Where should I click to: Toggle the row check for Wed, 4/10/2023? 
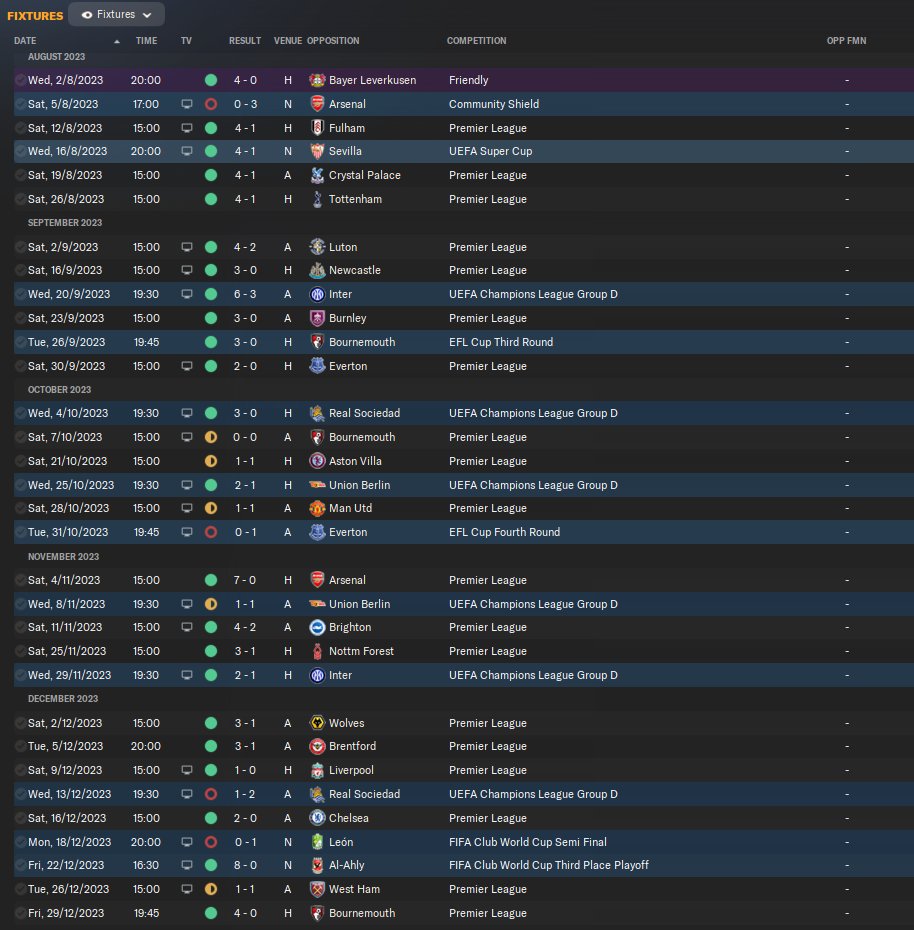click(x=20, y=413)
